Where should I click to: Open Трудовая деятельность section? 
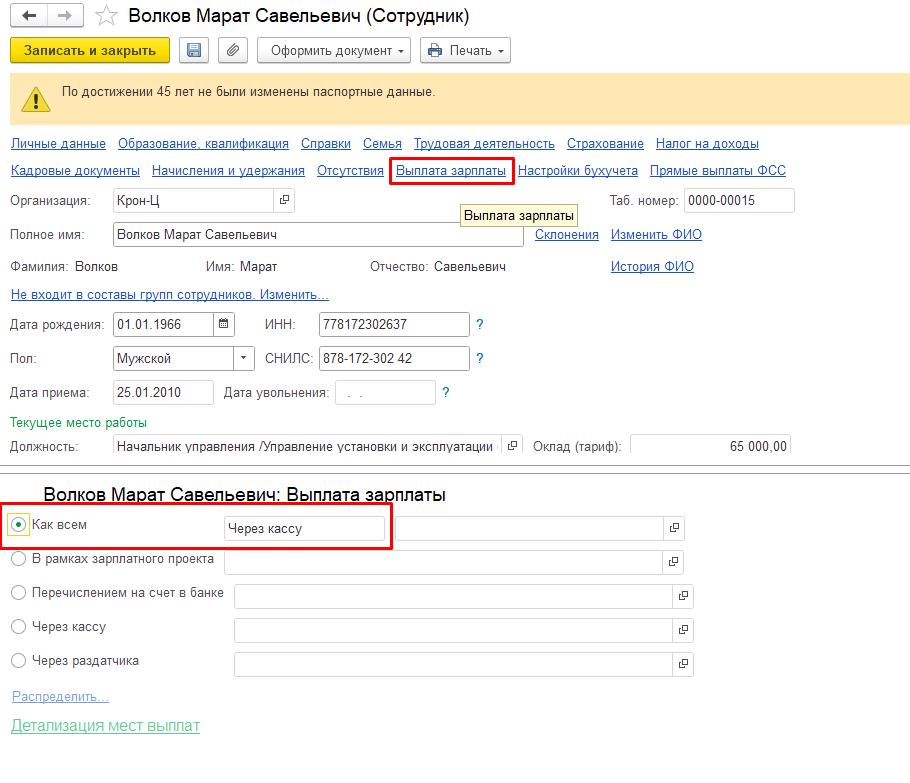484,143
